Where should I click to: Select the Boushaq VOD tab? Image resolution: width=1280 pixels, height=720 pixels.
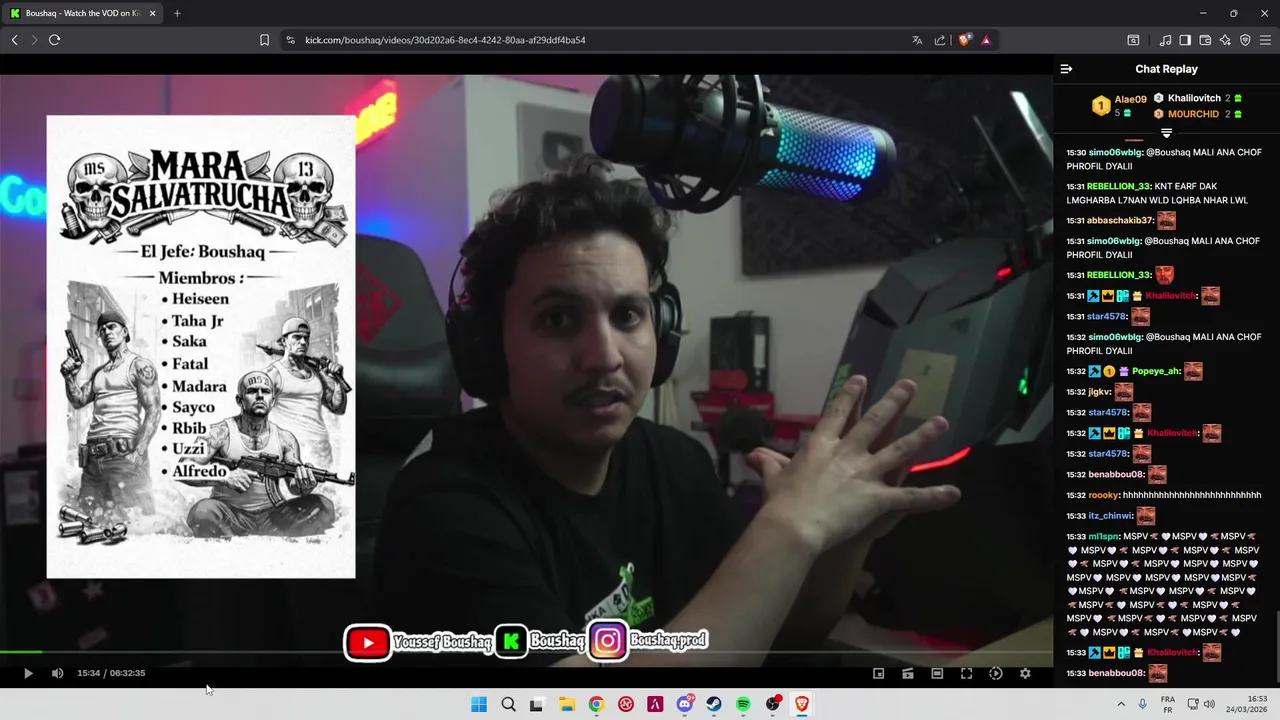(80, 13)
